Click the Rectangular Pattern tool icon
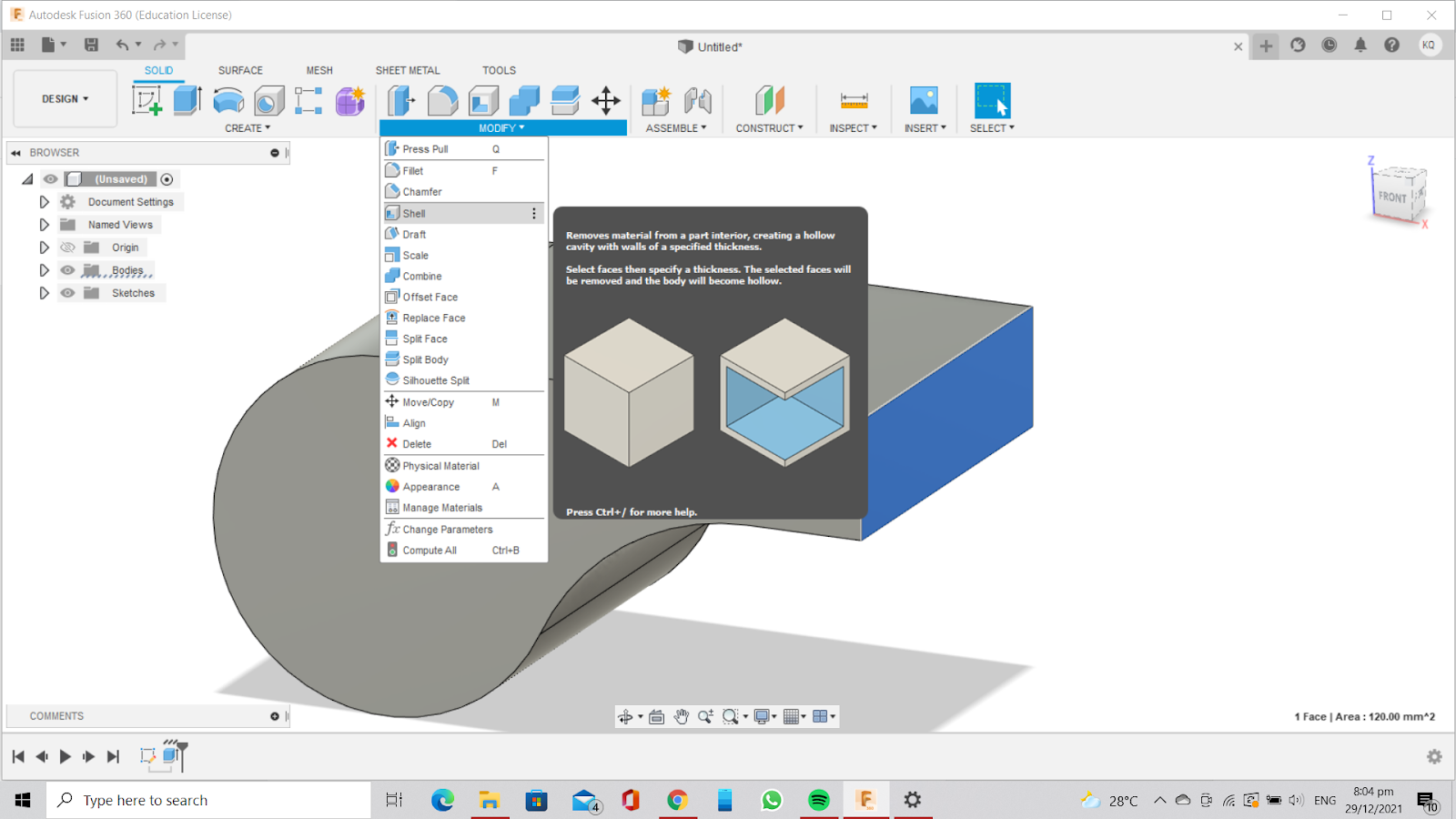 308,100
